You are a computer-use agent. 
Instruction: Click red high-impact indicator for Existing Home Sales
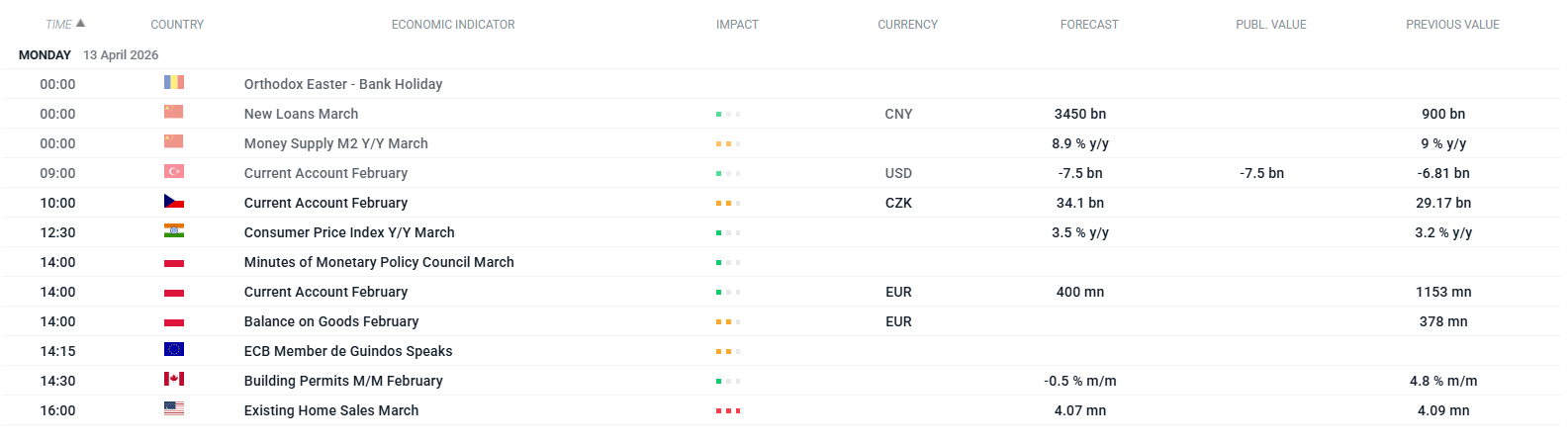click(728, 410)
